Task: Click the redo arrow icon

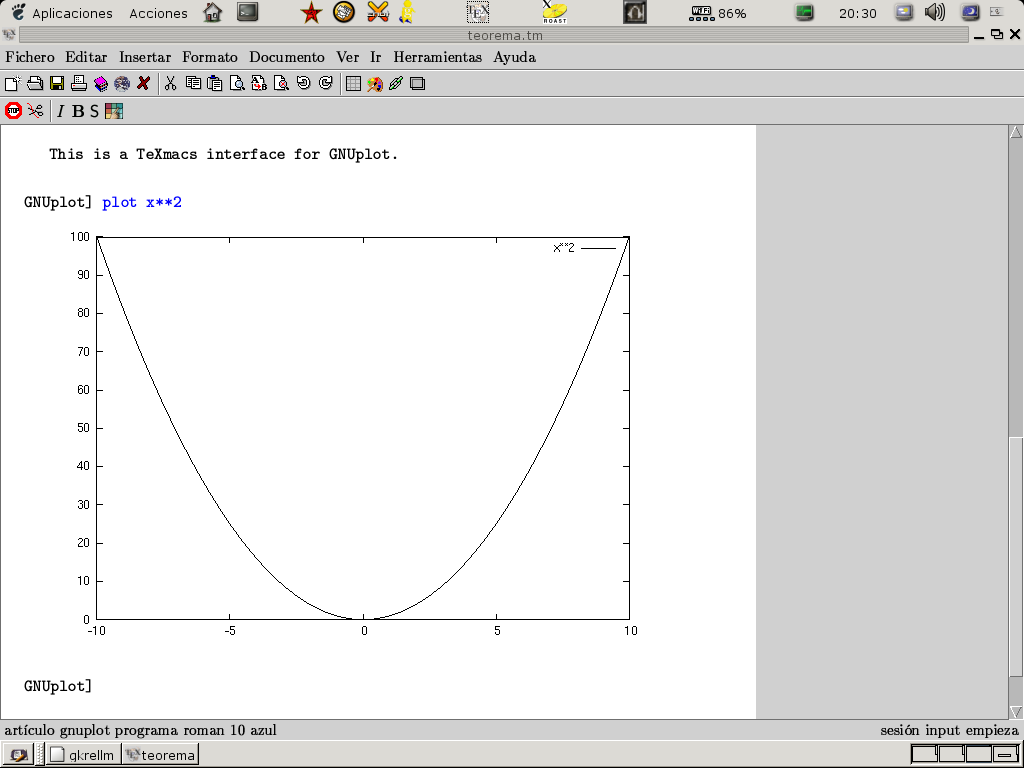Action: click(x=326, y=84)
